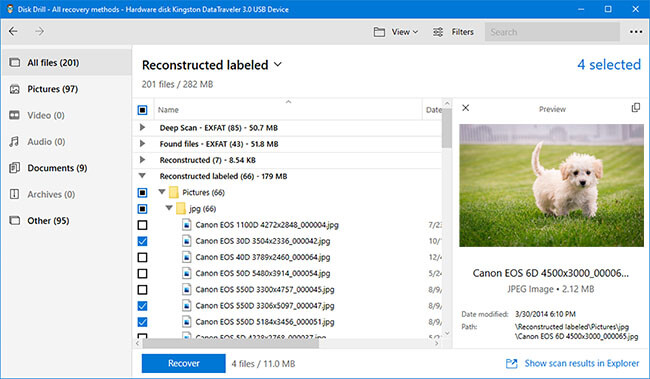Click file icon of Canon EOS 30D image
The width and height of the screenshot is (650, 379).
pos(187,241)
